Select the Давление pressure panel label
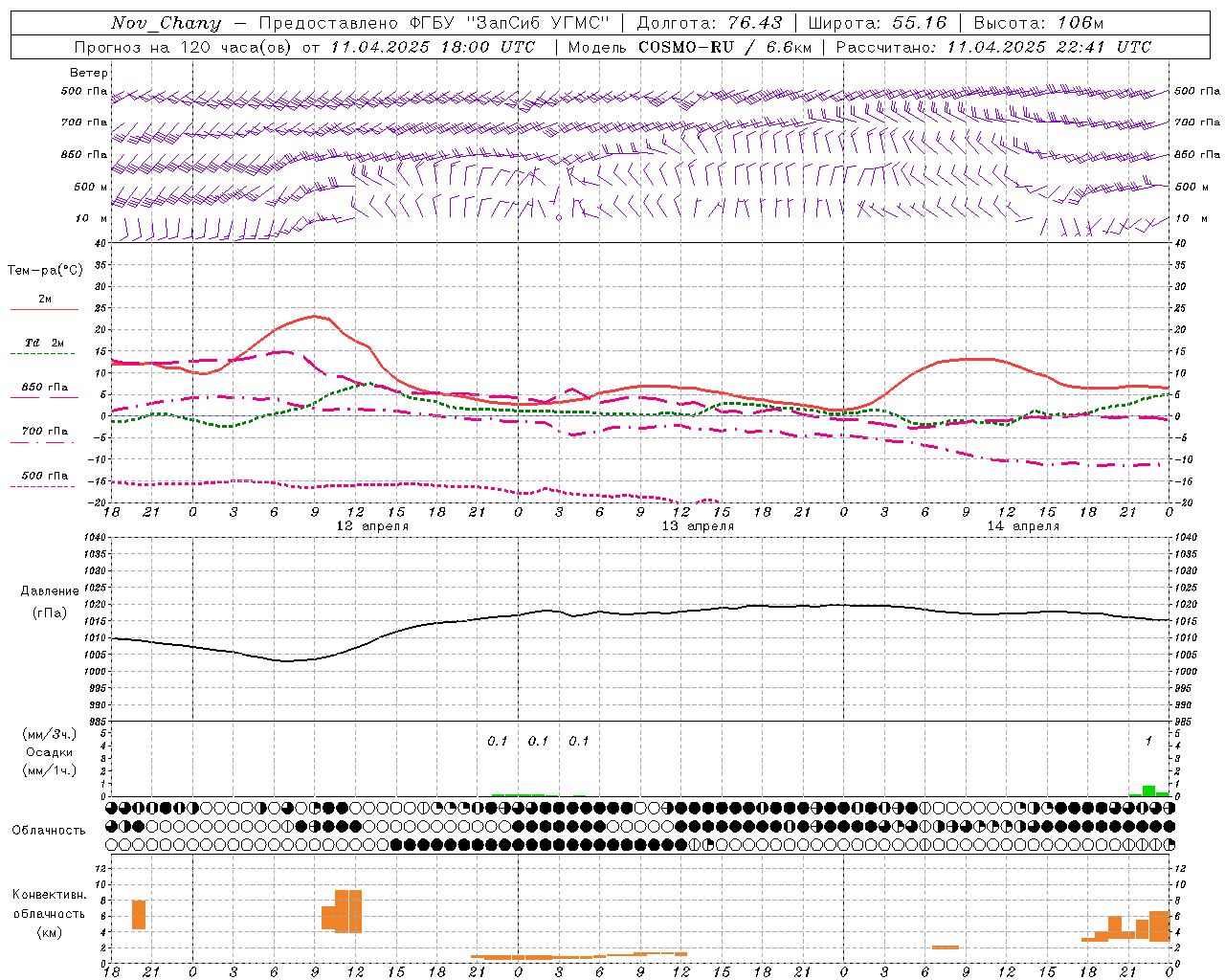This screenshot has height=980, width=1225. pyautogui.click(x=50, y=591)
